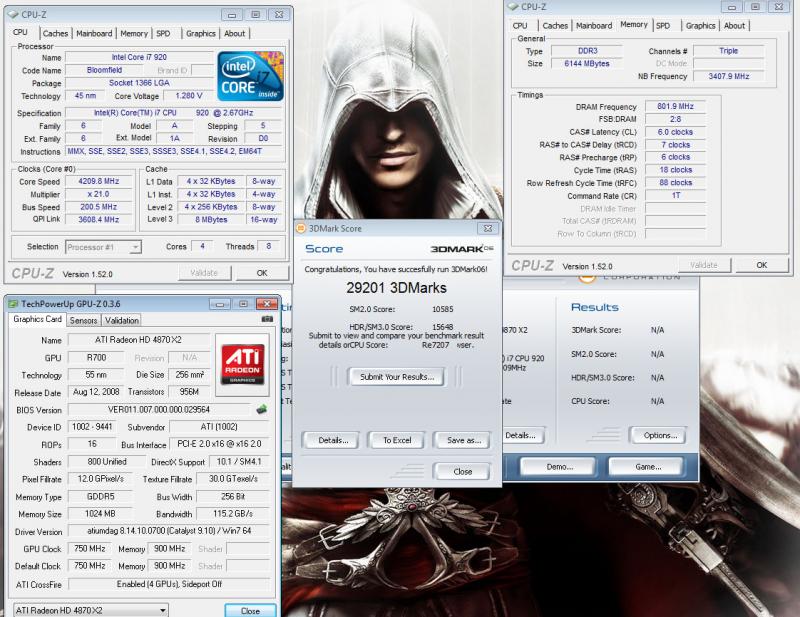Click the title bar icon of the CPU-Z processor window
Viewport: 800px width, 617px height.
click(14, 14)
